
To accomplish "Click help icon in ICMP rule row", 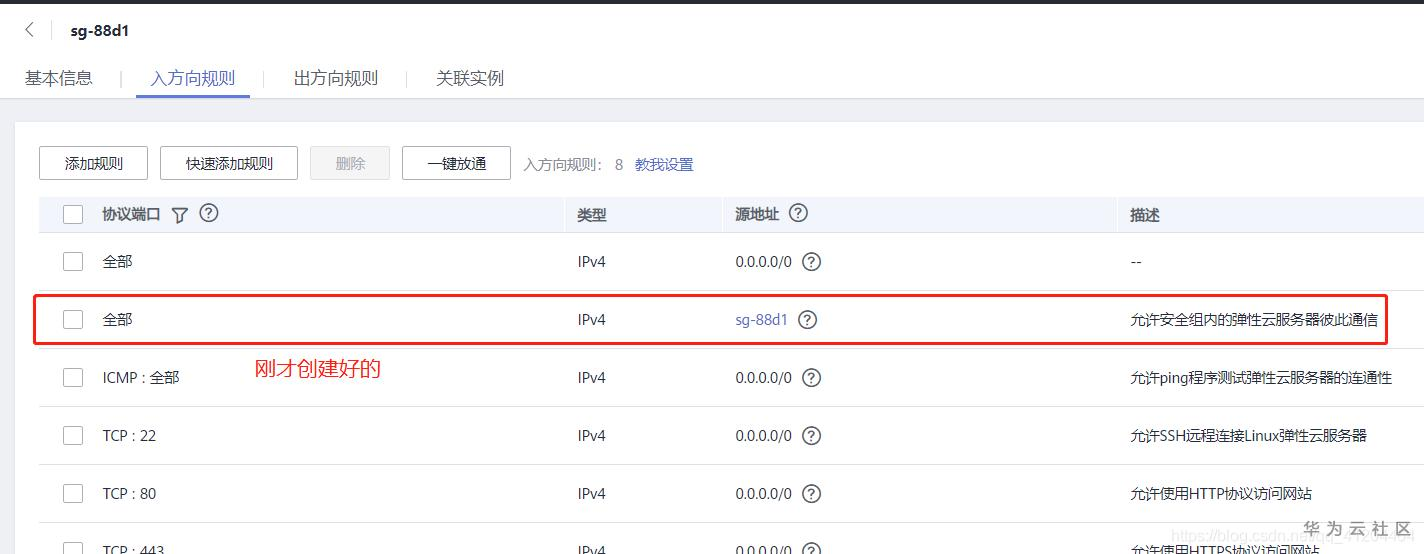I will pos(812,378).
